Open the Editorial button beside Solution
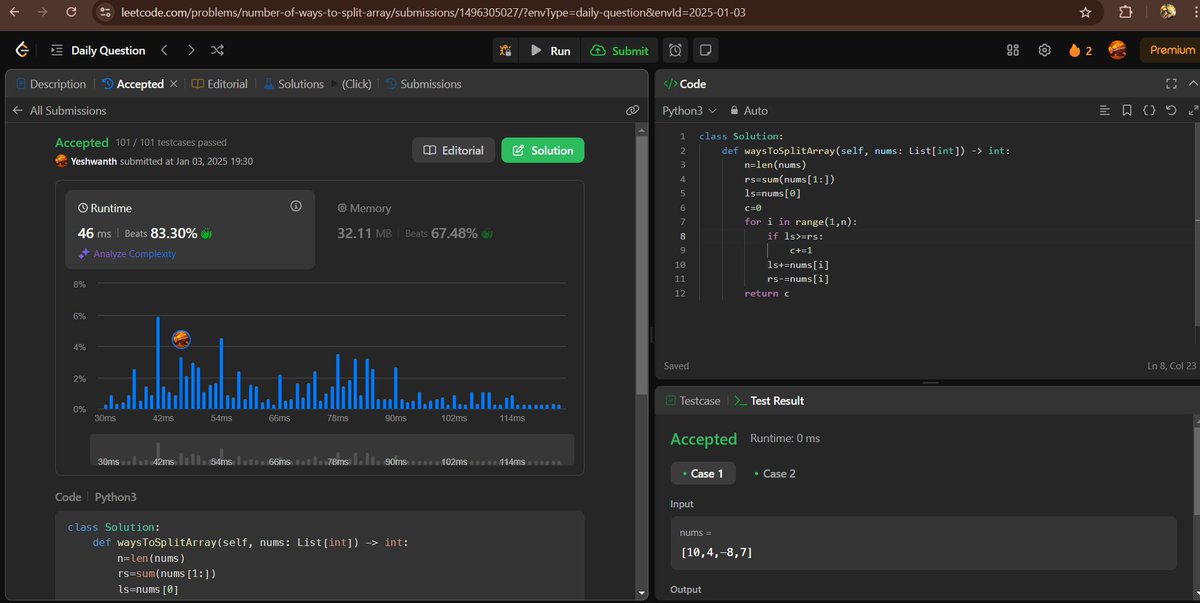 pyautogui.click(x=453, y=150)
